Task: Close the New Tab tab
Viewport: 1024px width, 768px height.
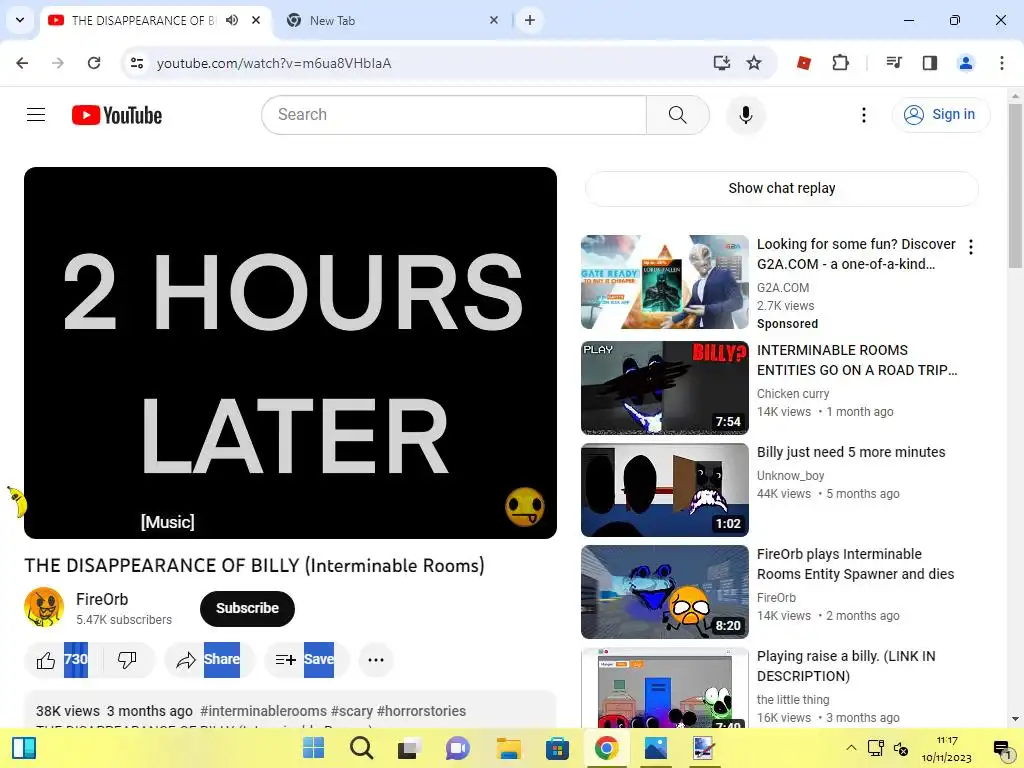Action: pos(494,20)
